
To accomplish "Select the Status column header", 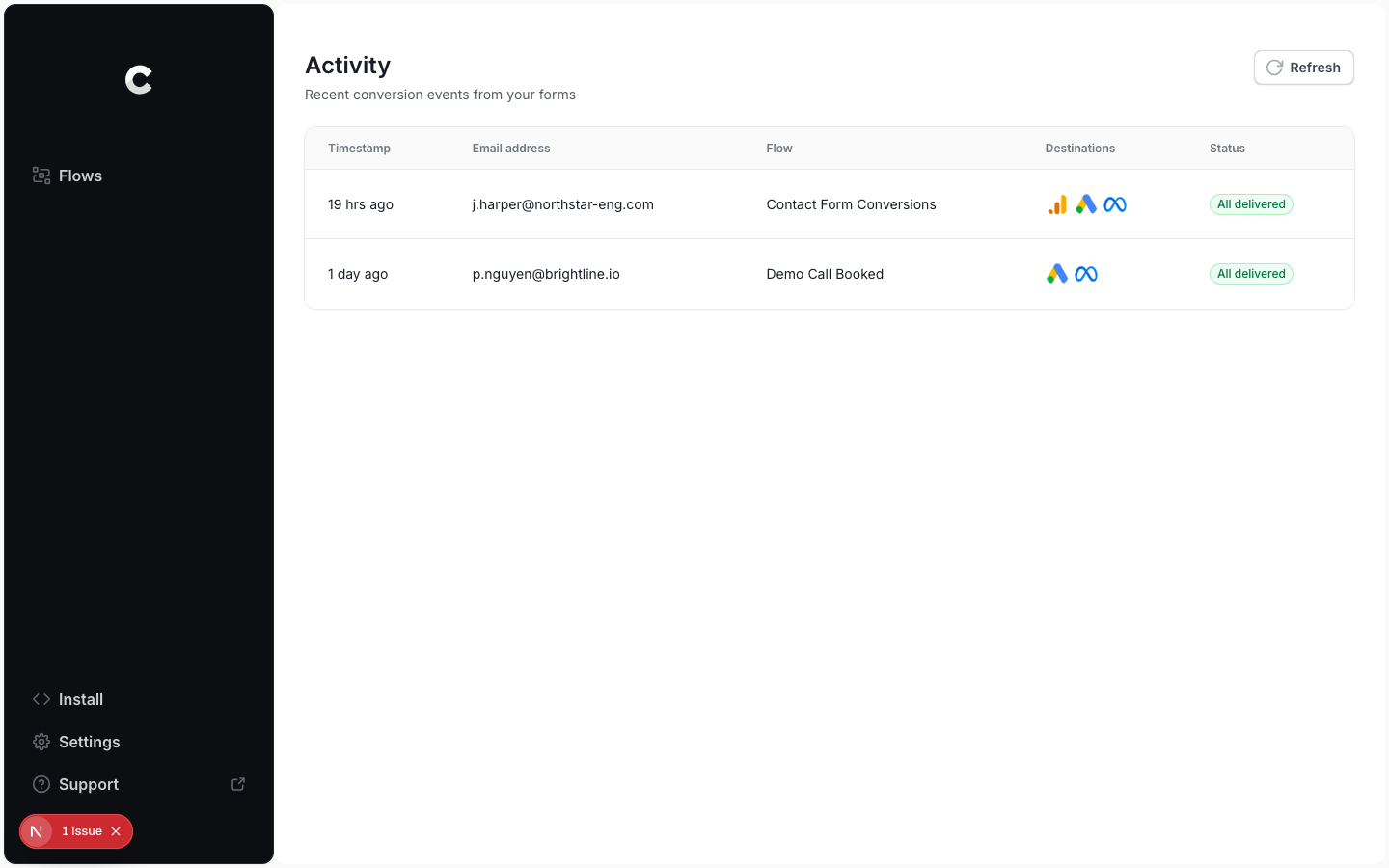I will [x=1227, y=149].
